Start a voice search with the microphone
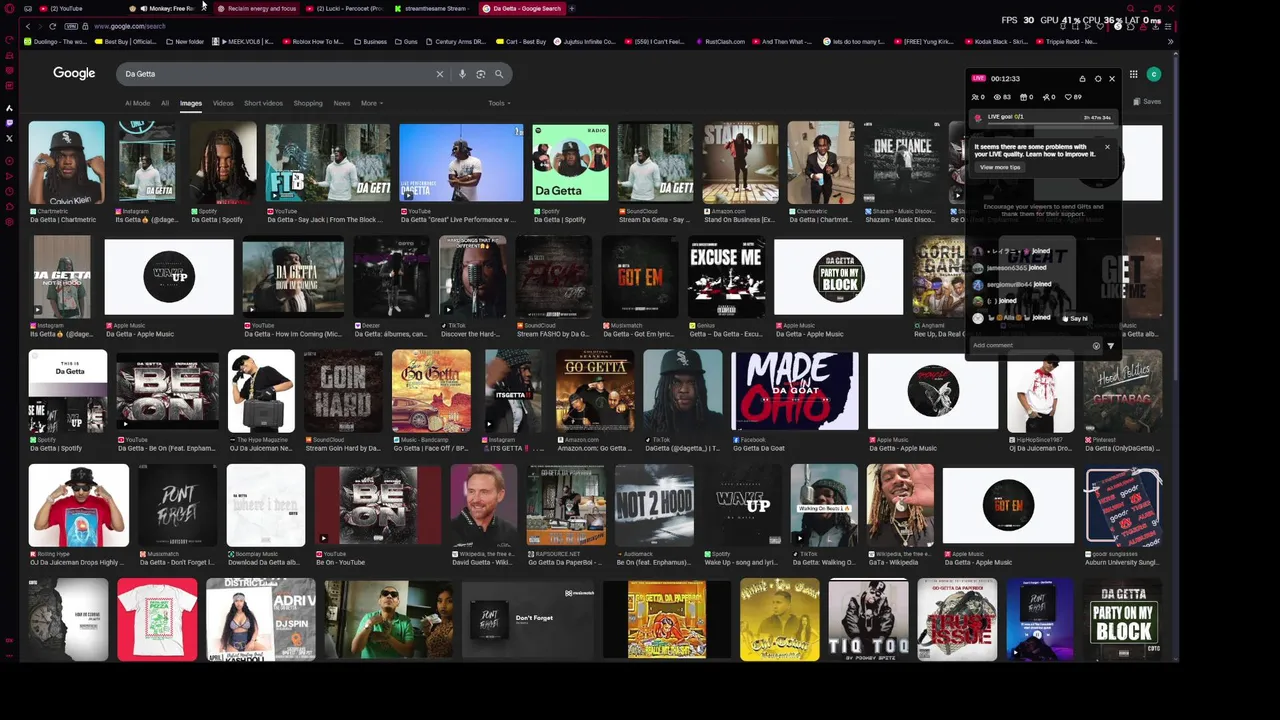The image size is (1280, 720). 462,74
